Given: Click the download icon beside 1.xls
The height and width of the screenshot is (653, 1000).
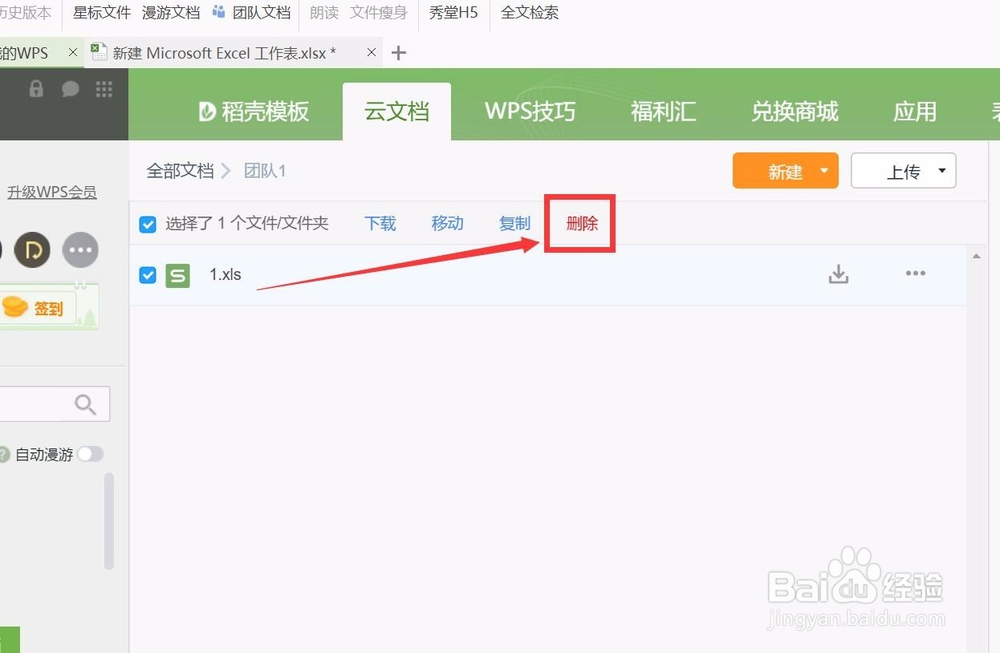Looking at the screenshot, I should (x=838, y=273).
